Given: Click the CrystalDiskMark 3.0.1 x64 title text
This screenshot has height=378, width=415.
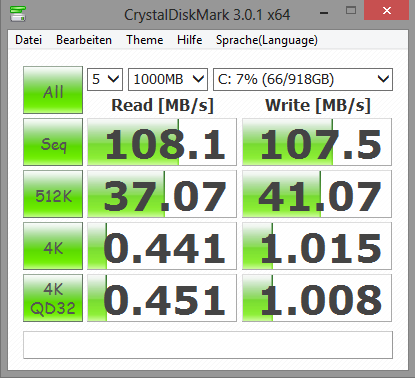Looking at the screenshot, I should (207, 15).
